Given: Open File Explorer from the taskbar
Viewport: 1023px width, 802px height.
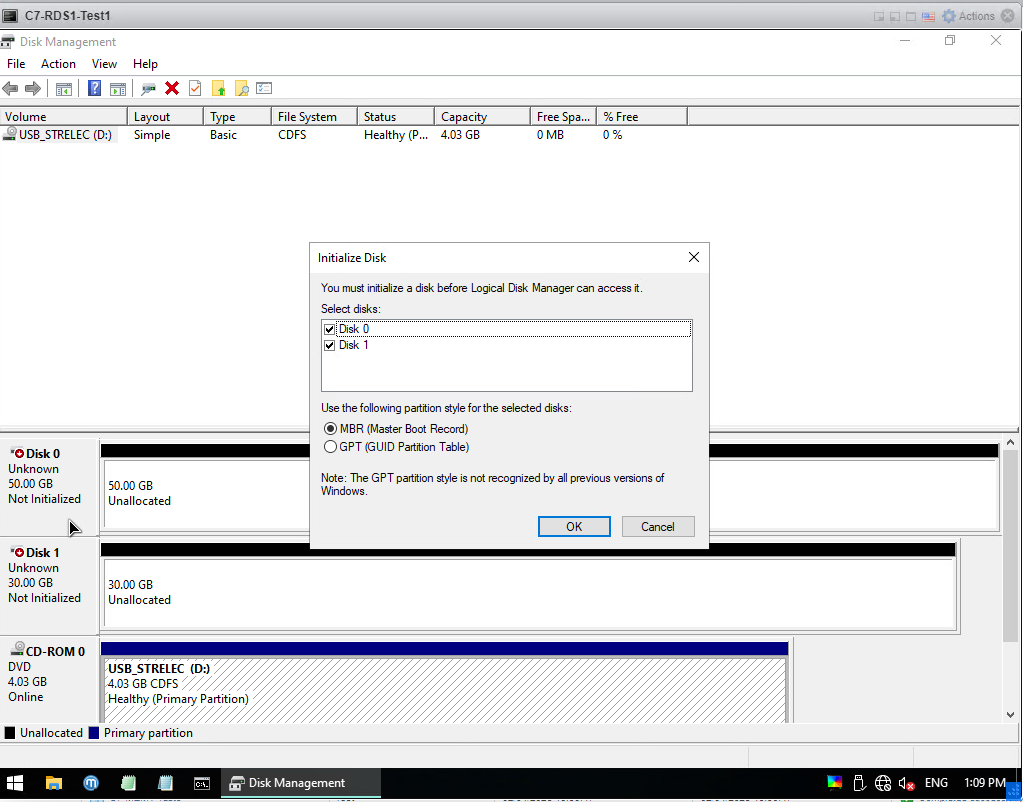Looking at the screenshot, I should point(54,783).
